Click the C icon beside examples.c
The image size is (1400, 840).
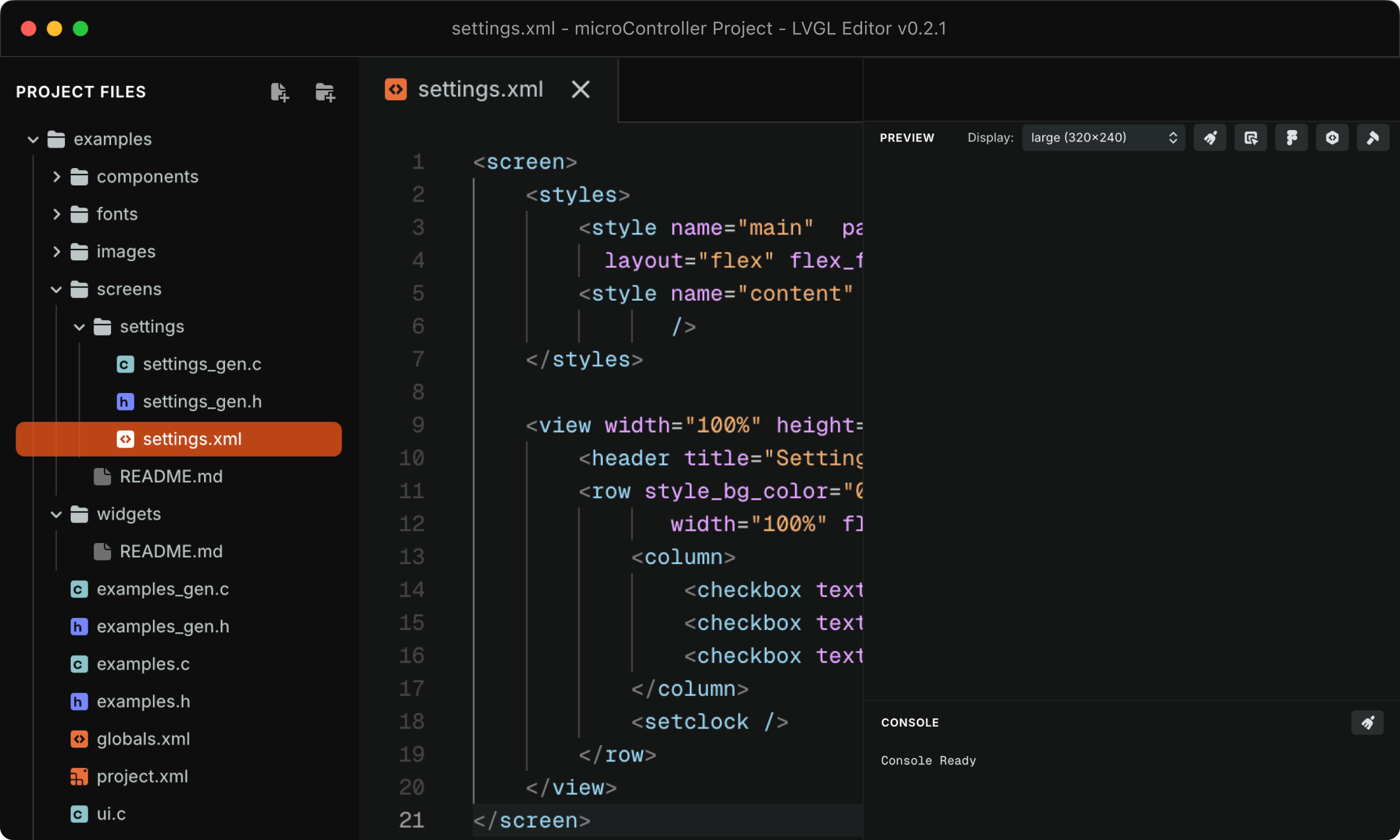79,664
